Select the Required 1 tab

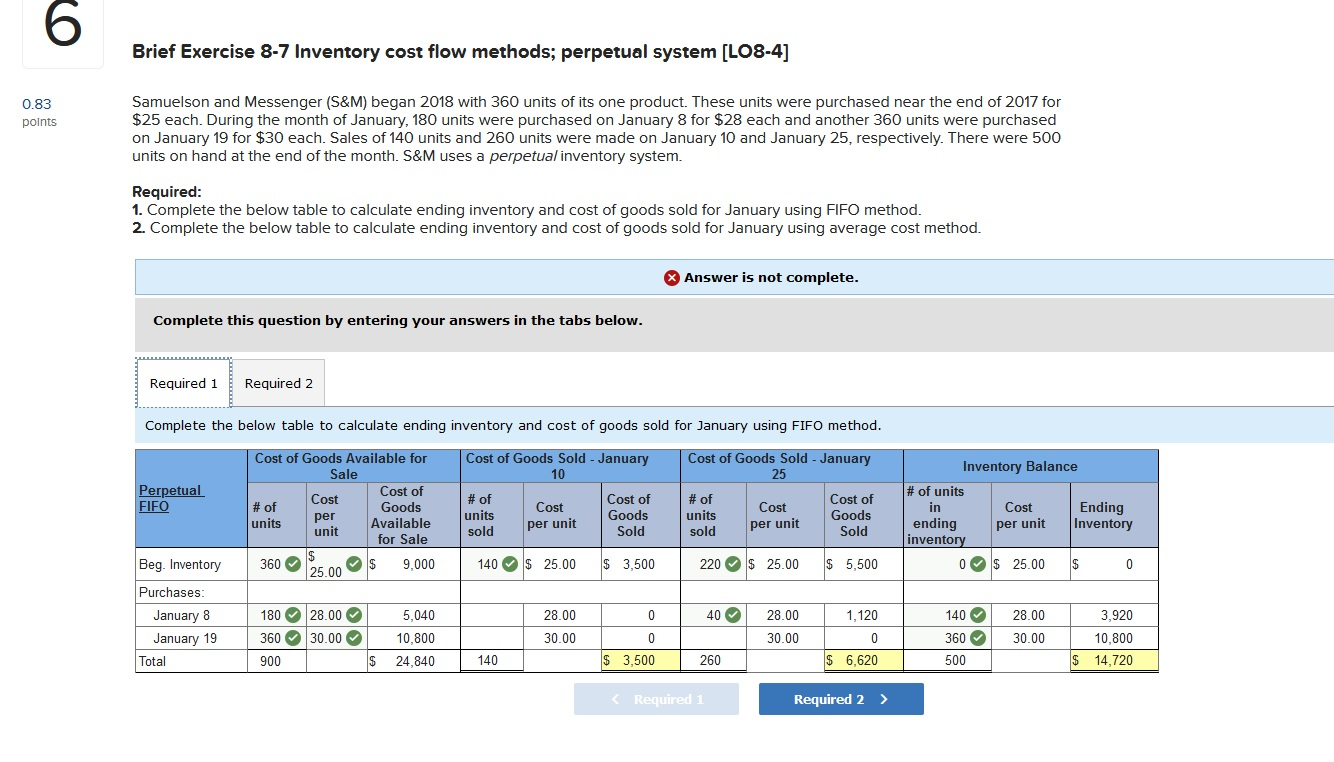pos(183,382)
